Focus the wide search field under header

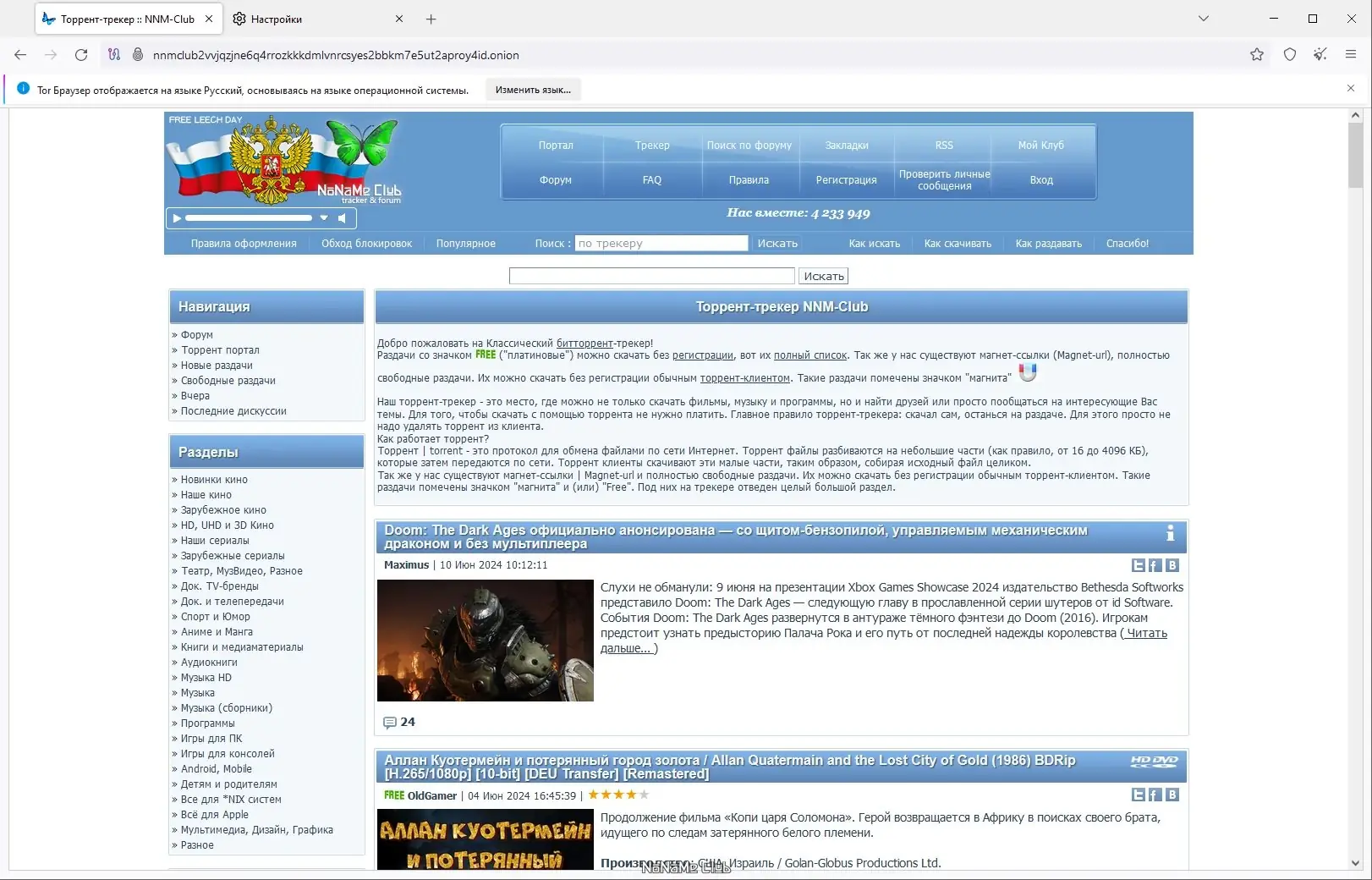click(652, 276)
